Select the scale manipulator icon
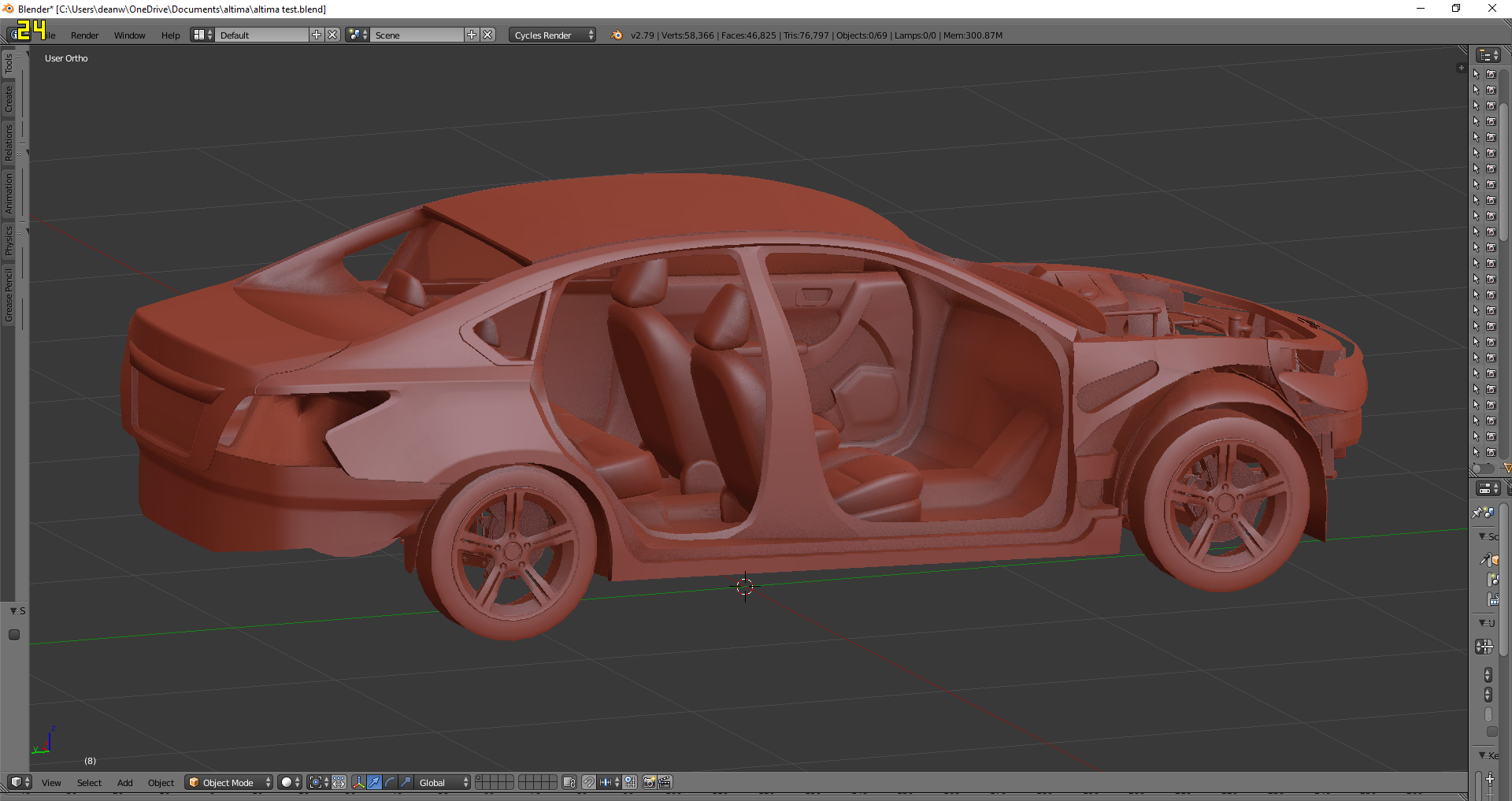Image resolution: width=1512 pixels, height=801 pixels. point(406,783)
